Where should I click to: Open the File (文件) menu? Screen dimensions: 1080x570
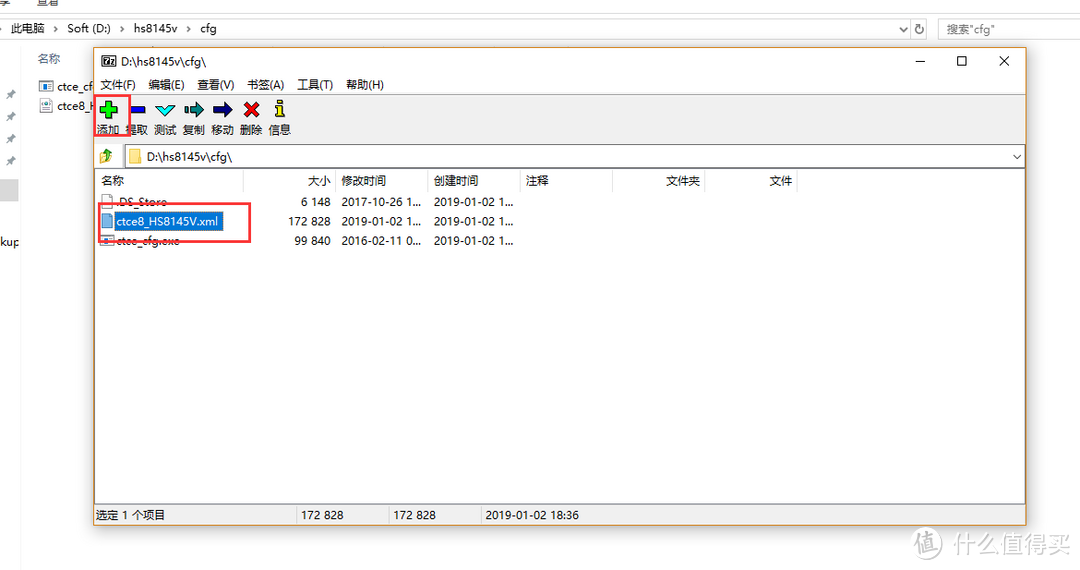[118, 85]
